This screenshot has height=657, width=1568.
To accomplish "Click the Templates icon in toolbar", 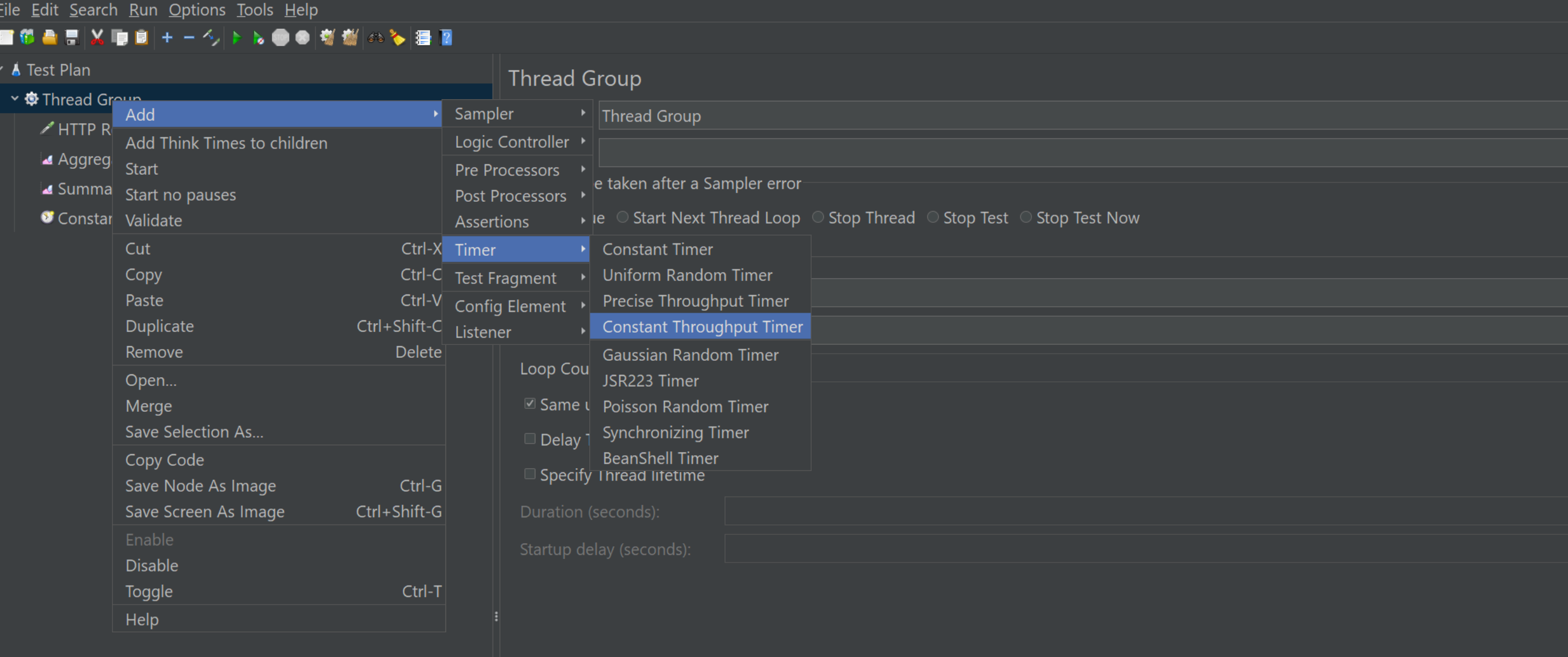I will pos(28,38).
